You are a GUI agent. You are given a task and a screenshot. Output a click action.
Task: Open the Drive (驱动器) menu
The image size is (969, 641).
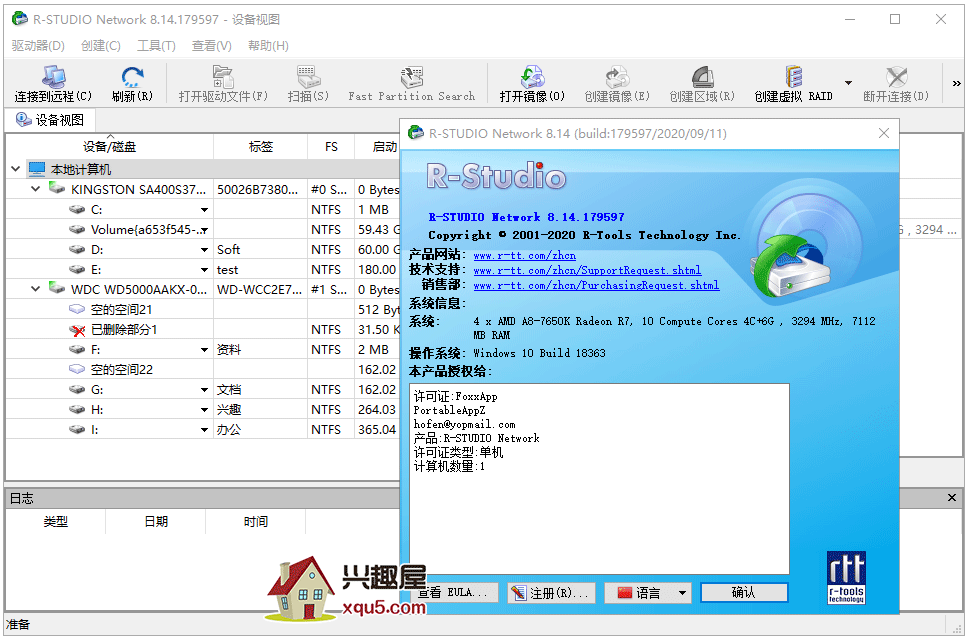(x=38, y=46)
